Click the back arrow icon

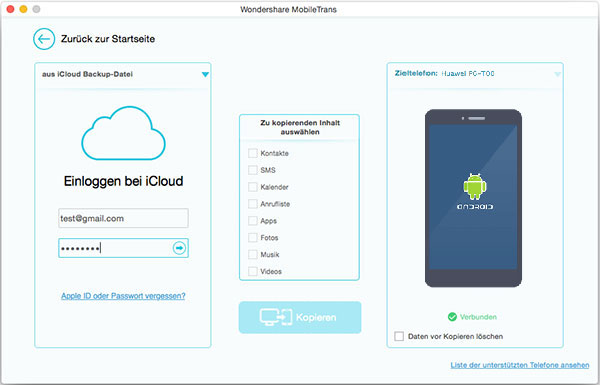click(44, 39)
